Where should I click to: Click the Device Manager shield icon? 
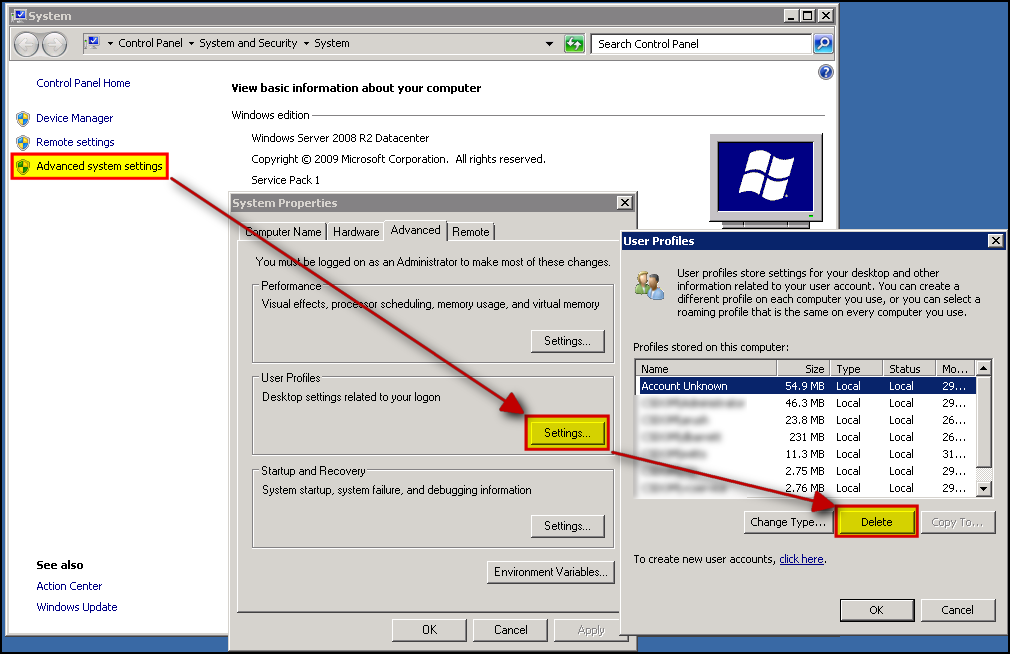pos(23,118)
